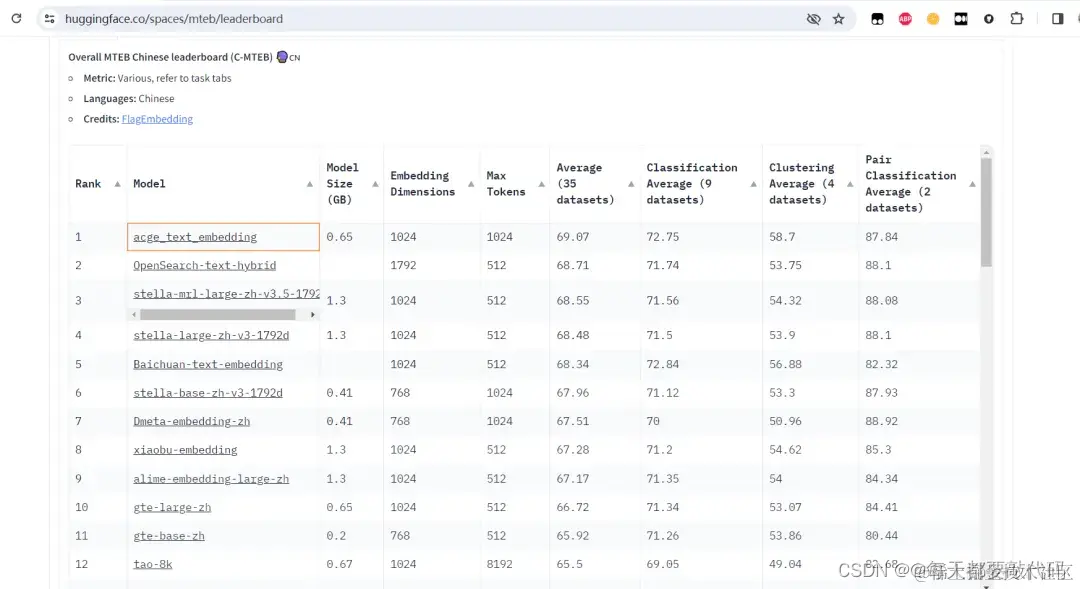Screen dimensions: 1080x589
Task: Sort table by Model column arrow
Action: (x=309, y=184)
